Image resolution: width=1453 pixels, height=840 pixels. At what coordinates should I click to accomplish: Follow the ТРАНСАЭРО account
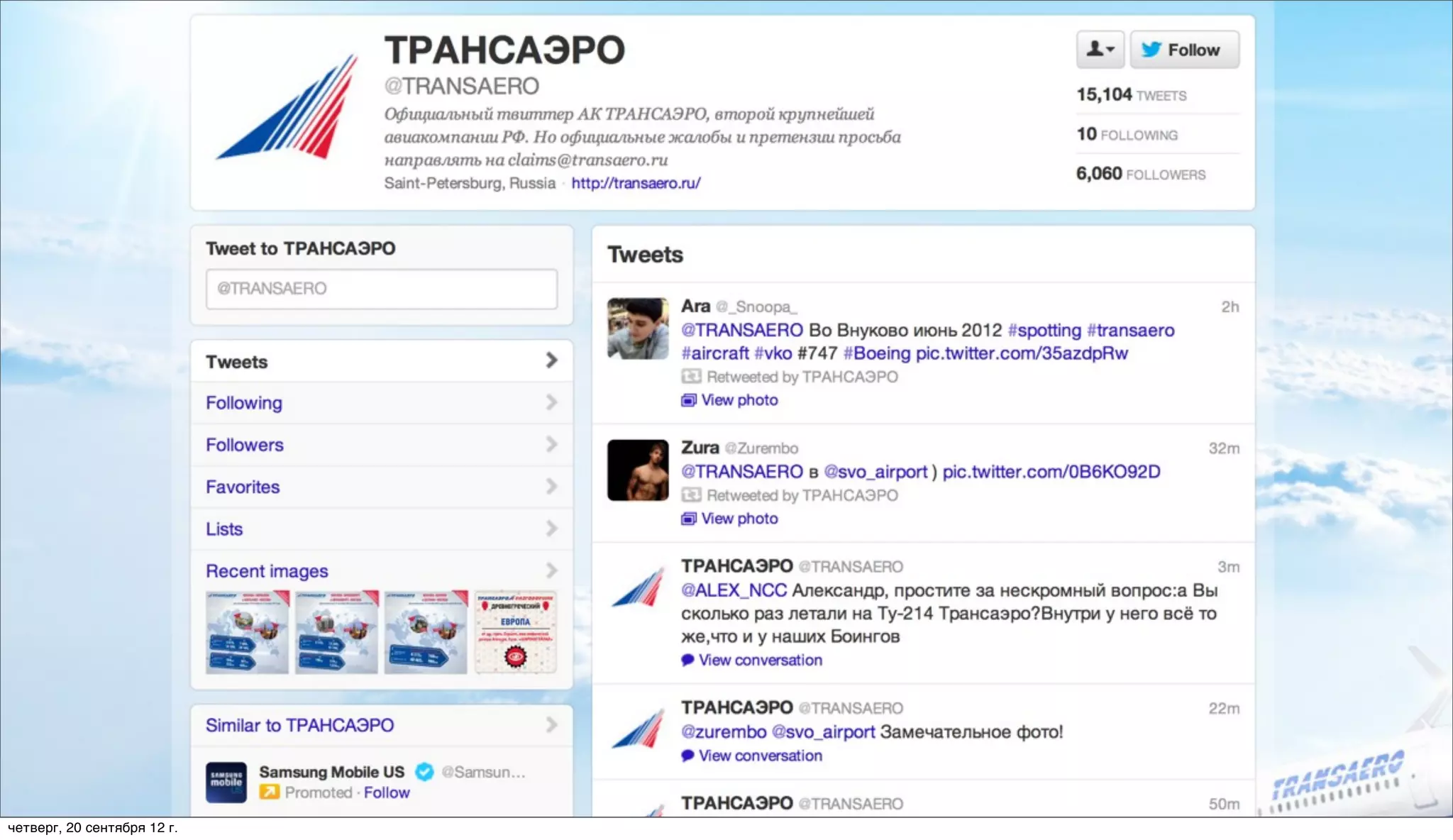point(1184,50)
